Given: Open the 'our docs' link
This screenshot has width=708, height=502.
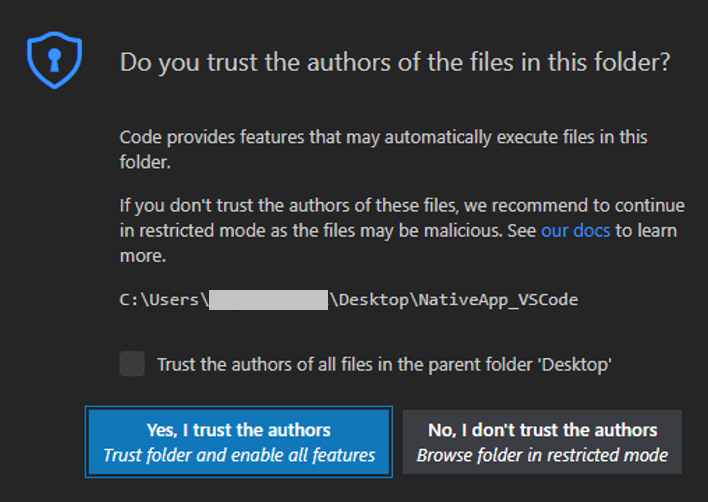Looking at the screenshot, I should 575,231.
